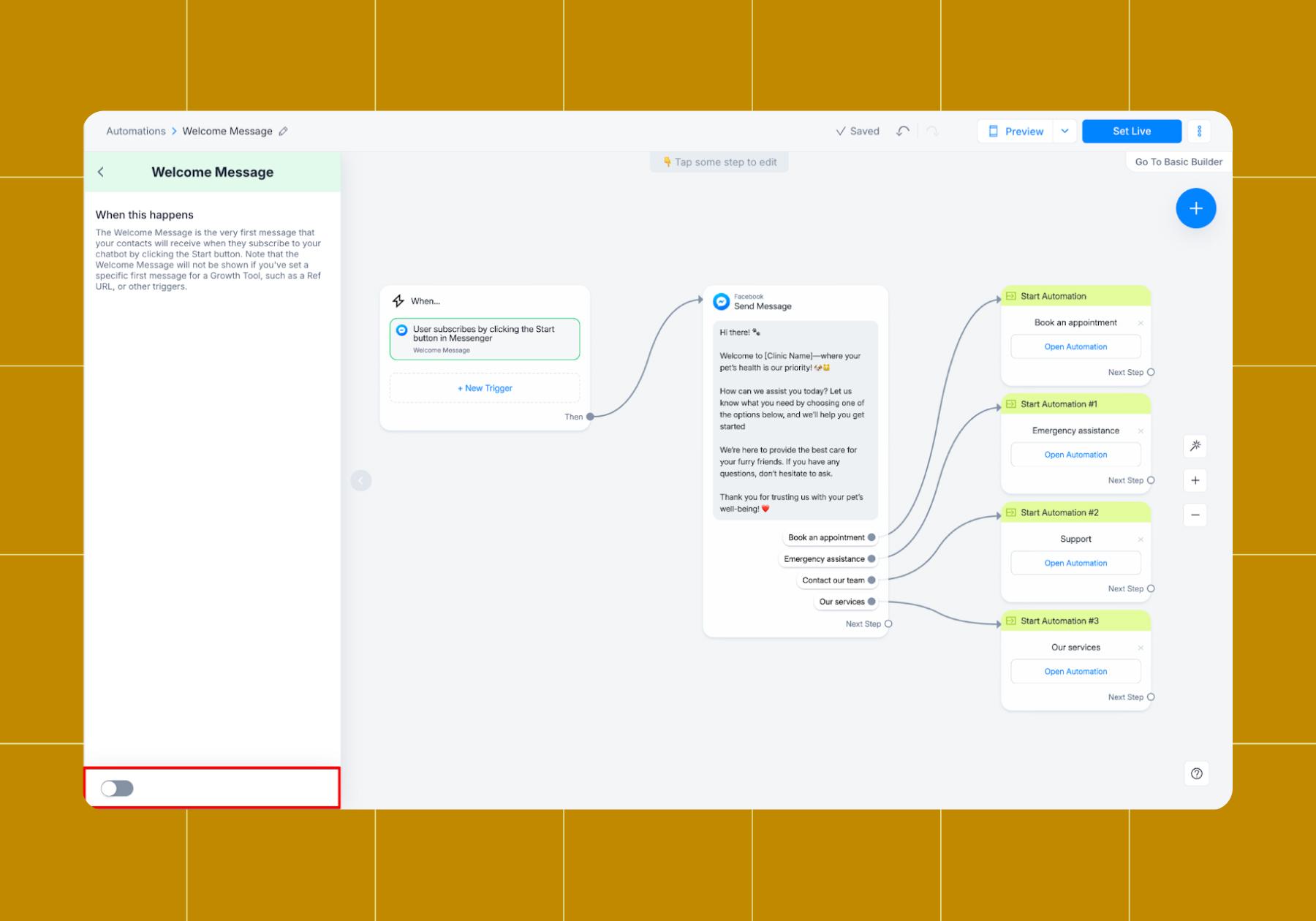Click the pencil icon to rename Welcome Message
Image resolution: width=1316 pixels, height=921 pixels.
click(x=284, y=132)
